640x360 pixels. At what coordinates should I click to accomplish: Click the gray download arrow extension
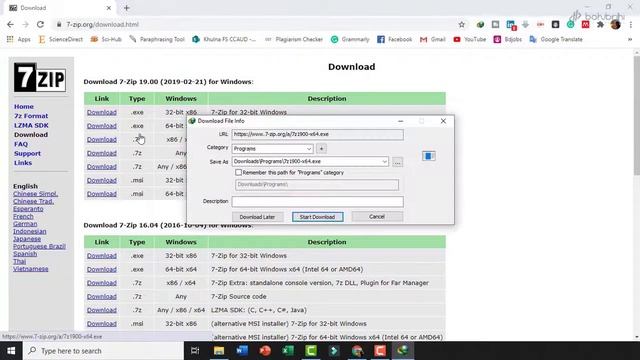pos(525,24)
